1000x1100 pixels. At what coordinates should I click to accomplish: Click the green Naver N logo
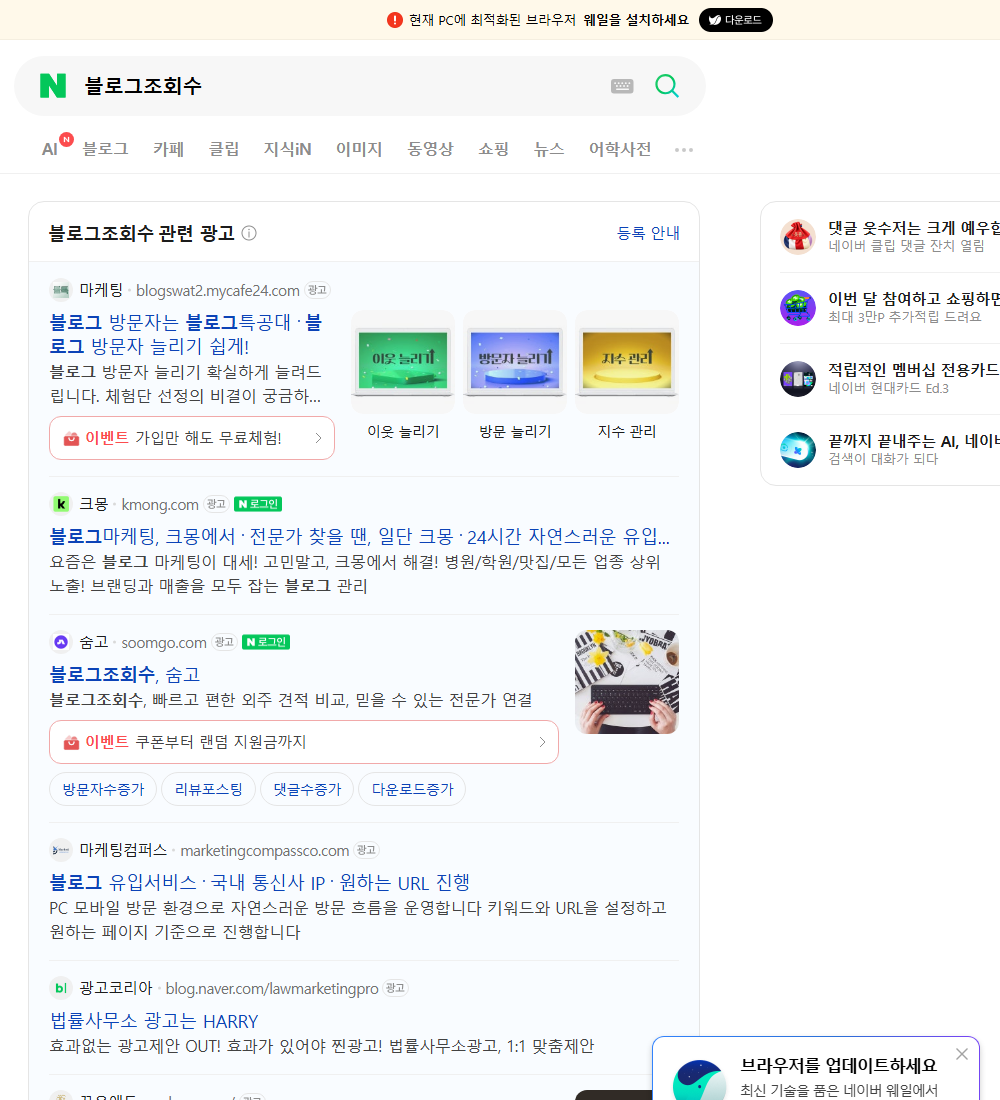point(53,86)
